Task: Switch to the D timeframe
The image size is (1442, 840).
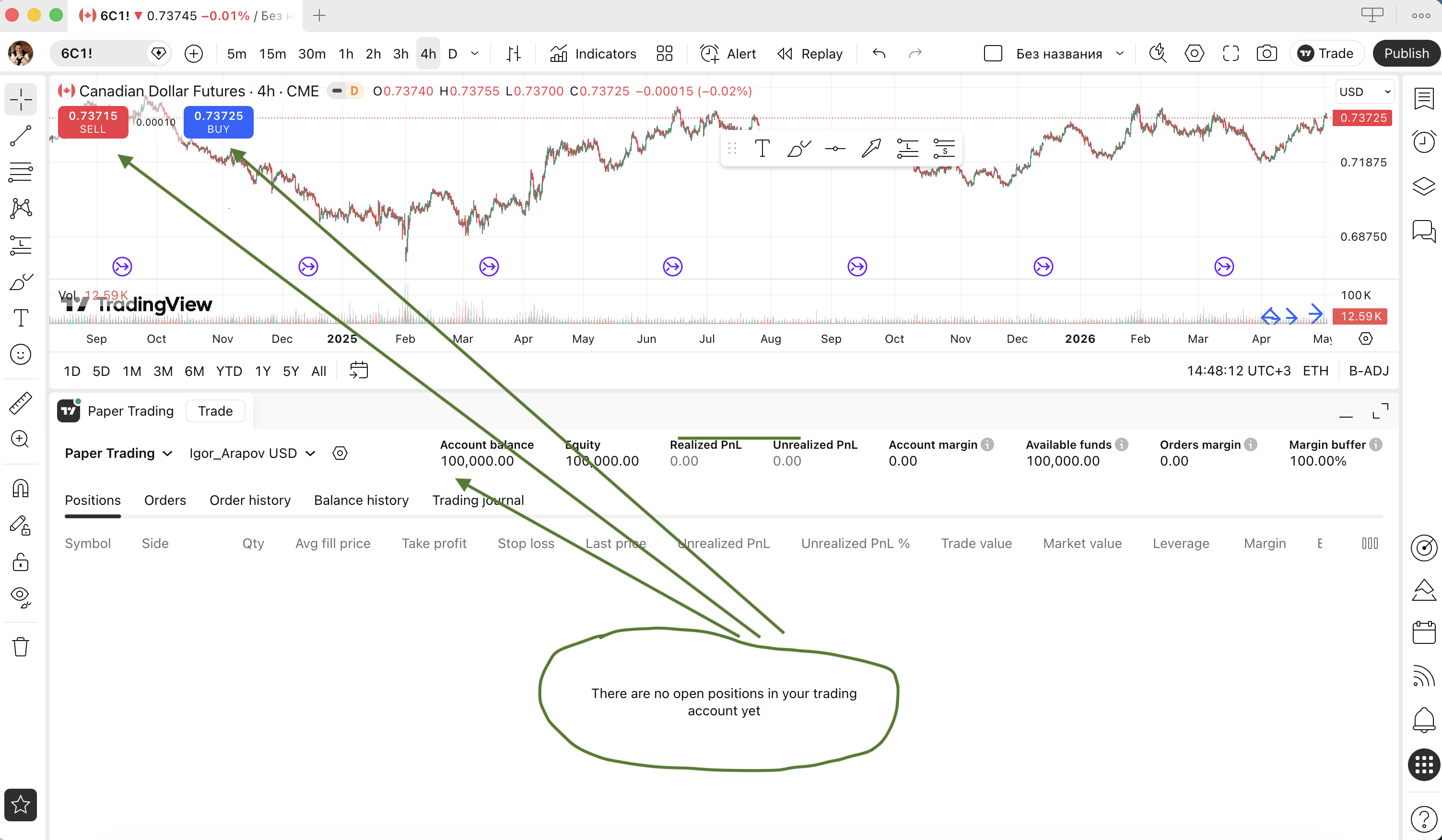Action: (x=452, y=53)
